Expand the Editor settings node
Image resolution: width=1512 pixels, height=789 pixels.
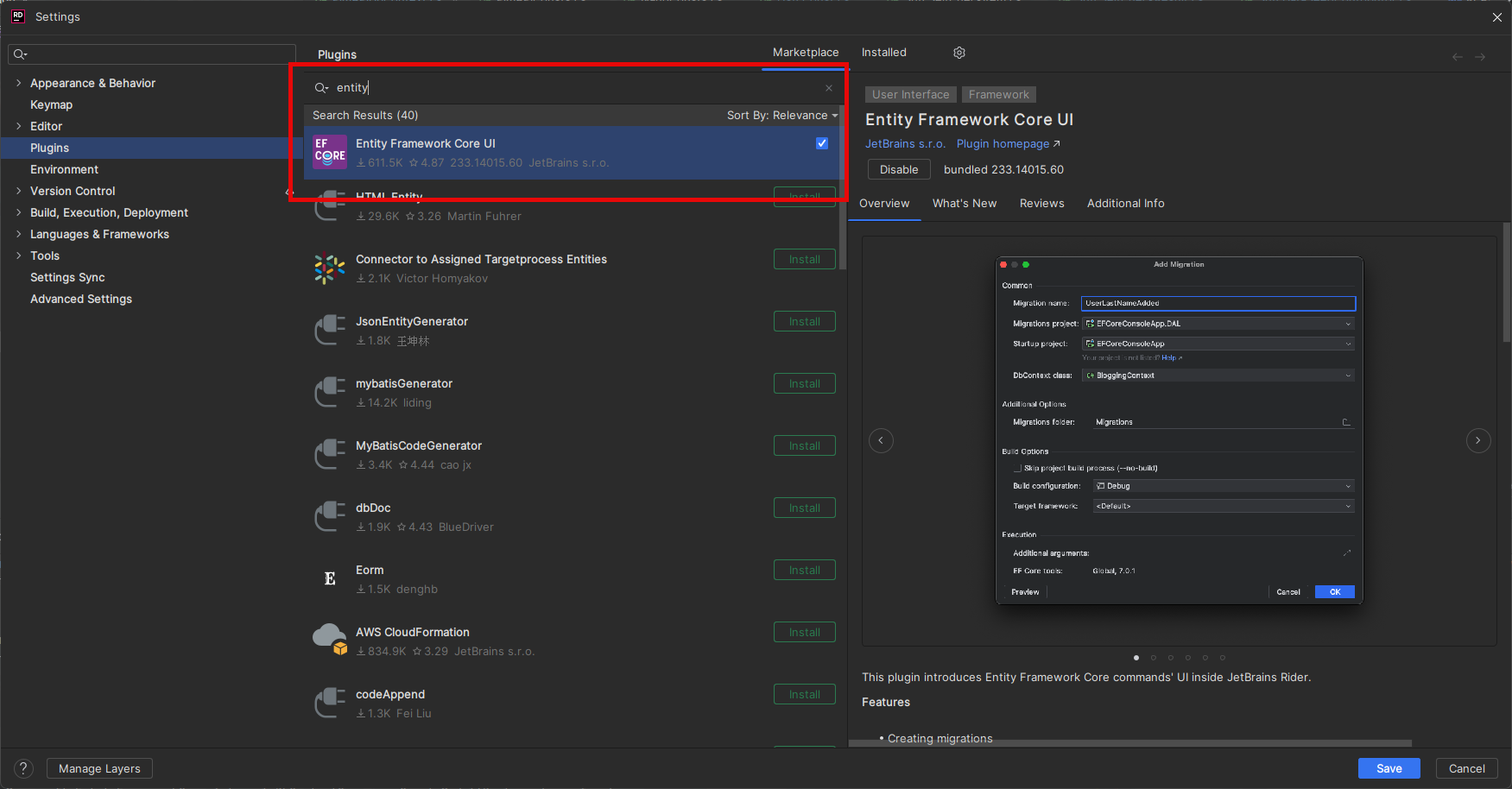pos(19,126)
